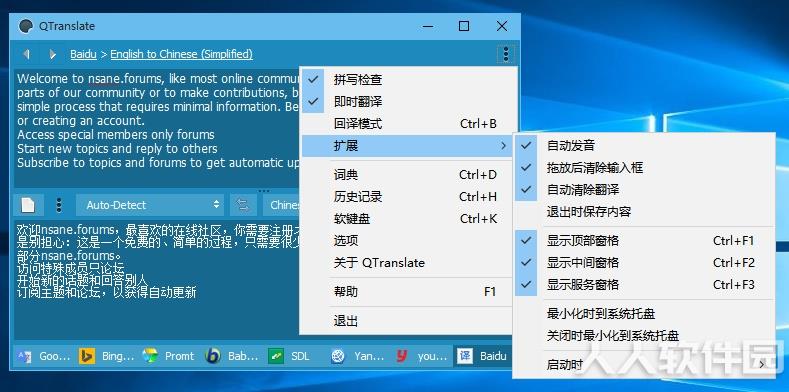This screenshot has height=392, width=789.
Task: Click the Baidu service link
Action: pos(84,54)
